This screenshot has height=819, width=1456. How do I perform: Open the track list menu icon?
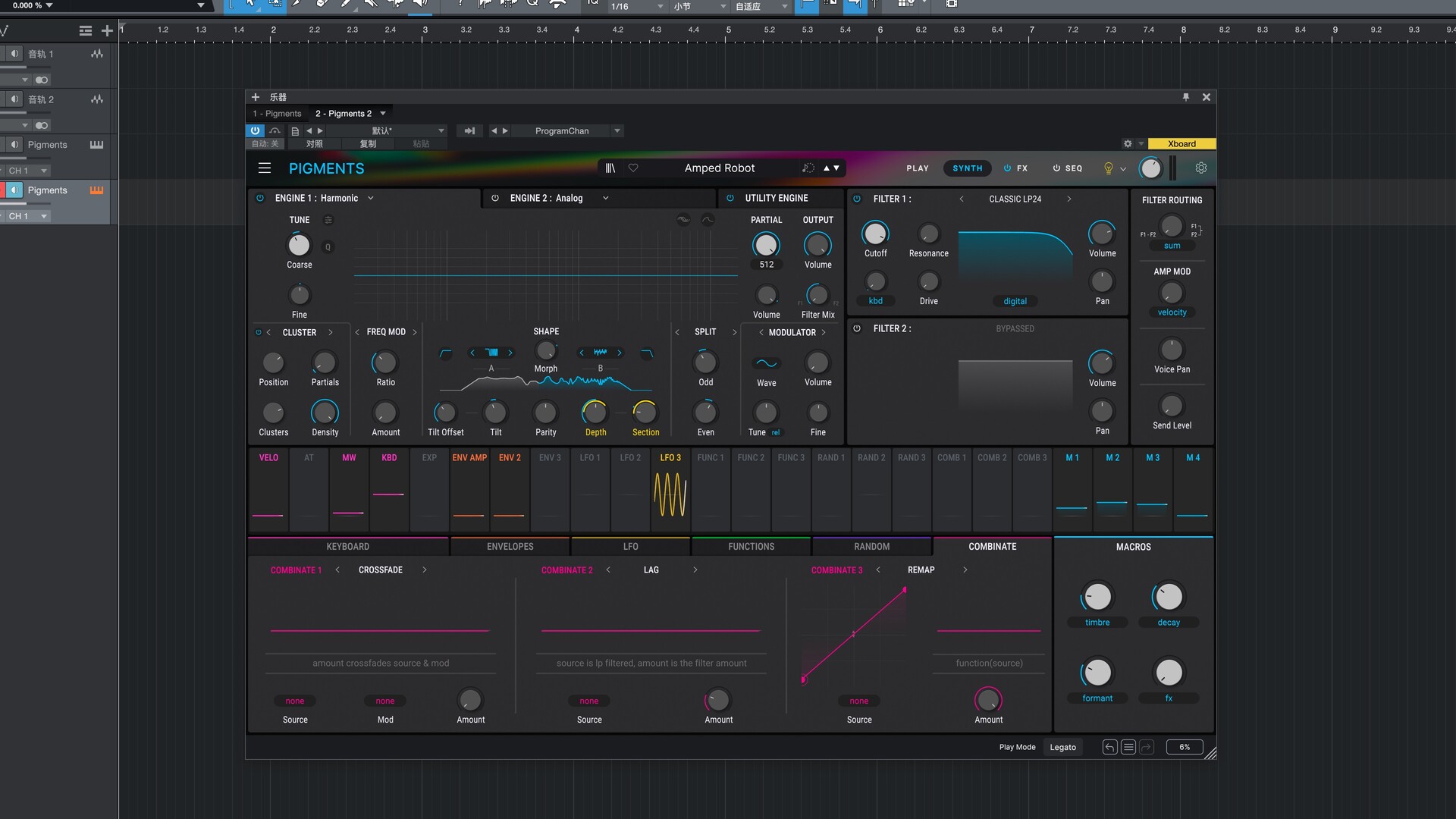86,30
